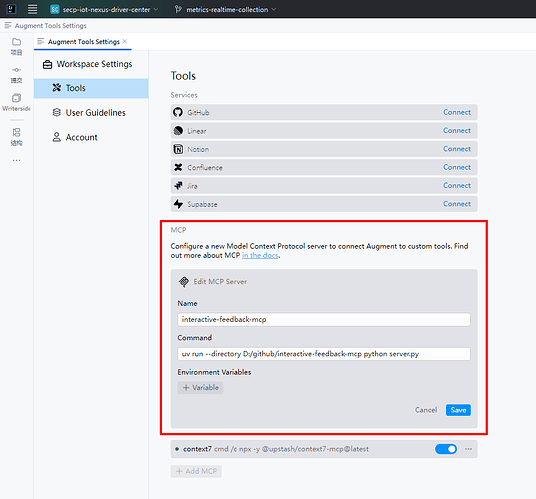Open the hamburger main menu
Screen dimensions: 536x499
click(x=32, y=9)
